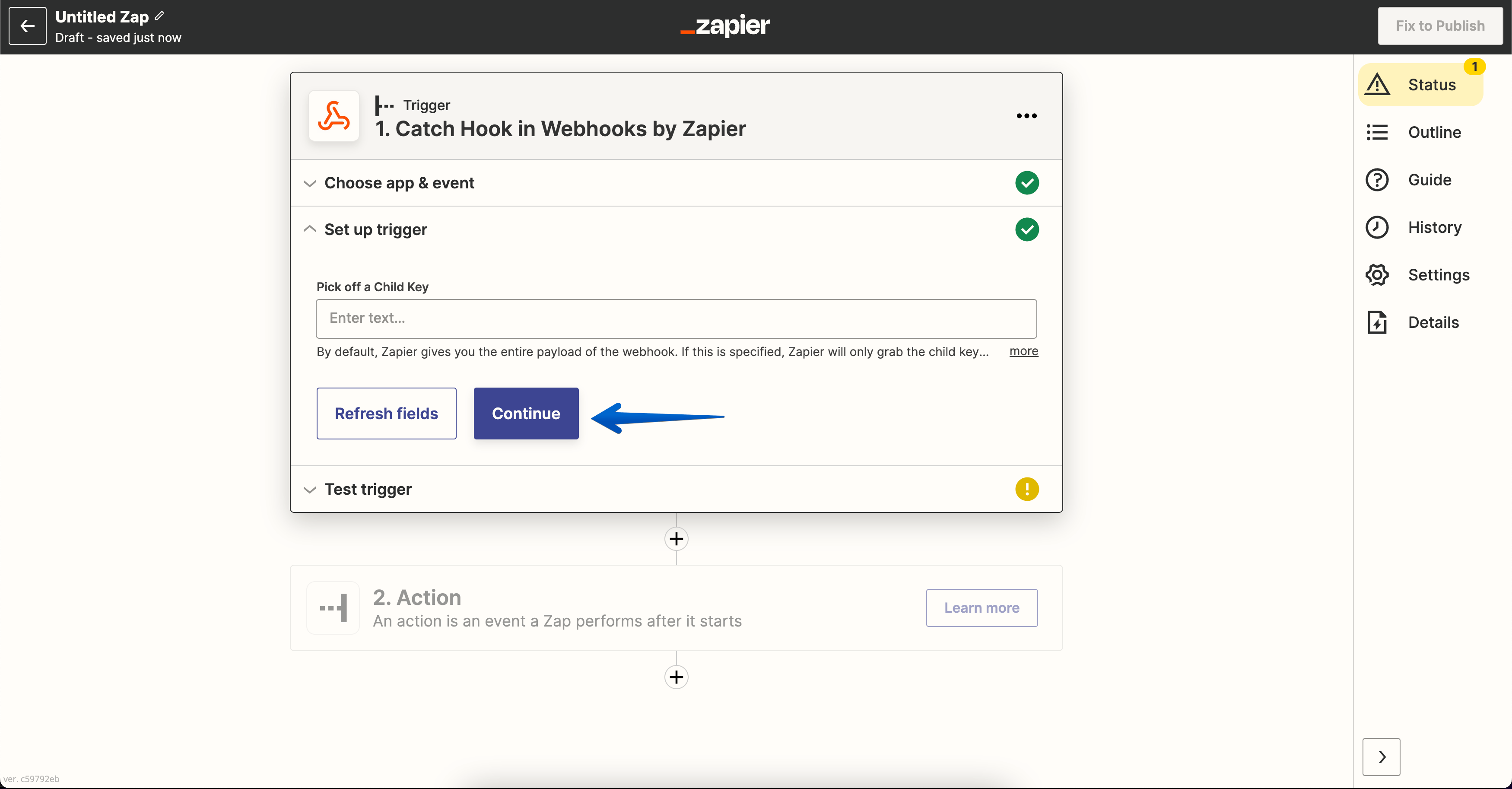Click the trigger step heading text

(x=561, y=129)
